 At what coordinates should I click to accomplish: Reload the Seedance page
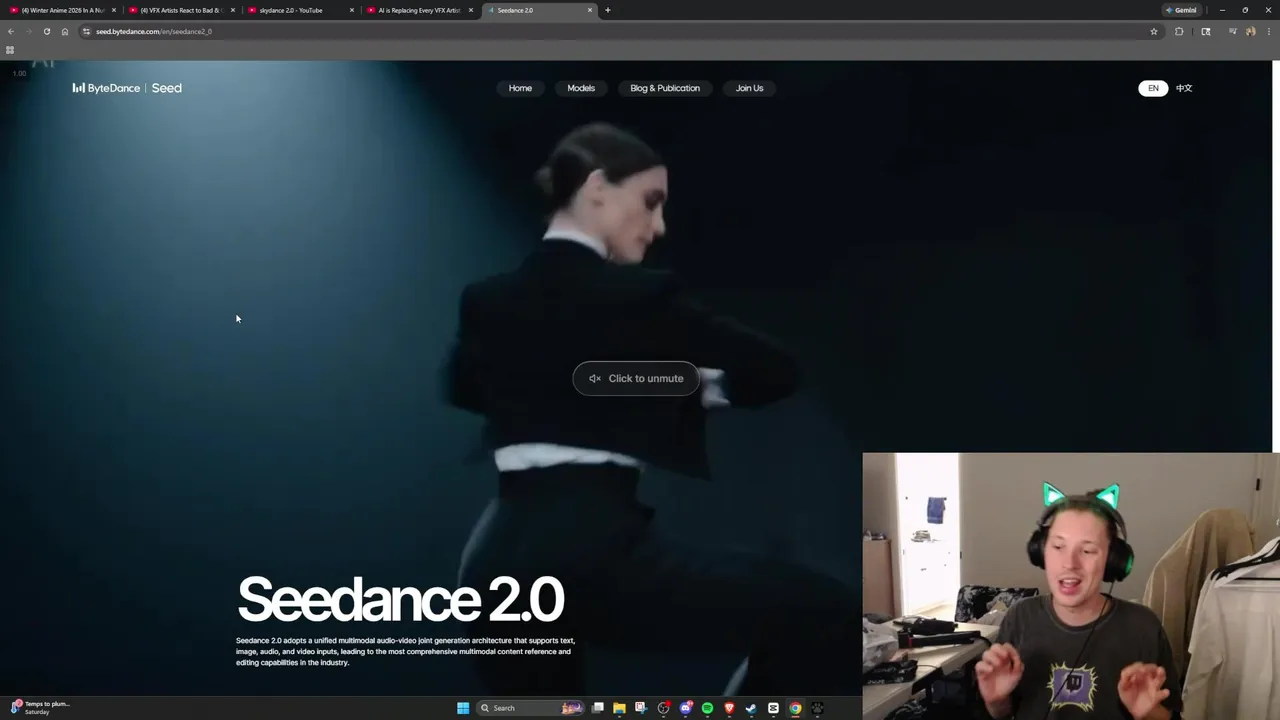pyautogui.click(x=46, y=31)
